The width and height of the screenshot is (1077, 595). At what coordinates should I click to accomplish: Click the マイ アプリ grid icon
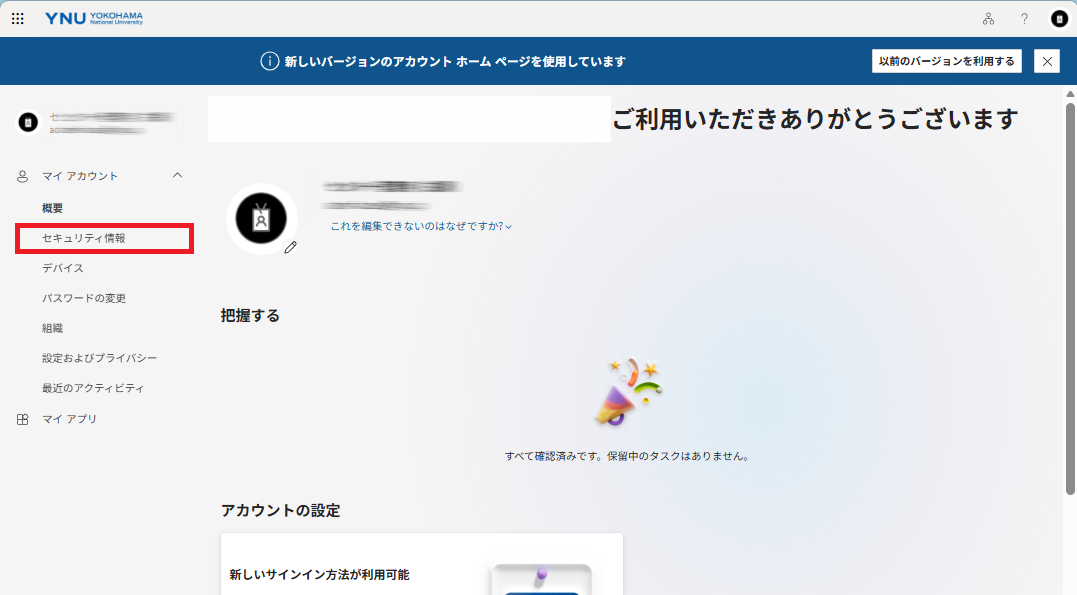point(21,419)
